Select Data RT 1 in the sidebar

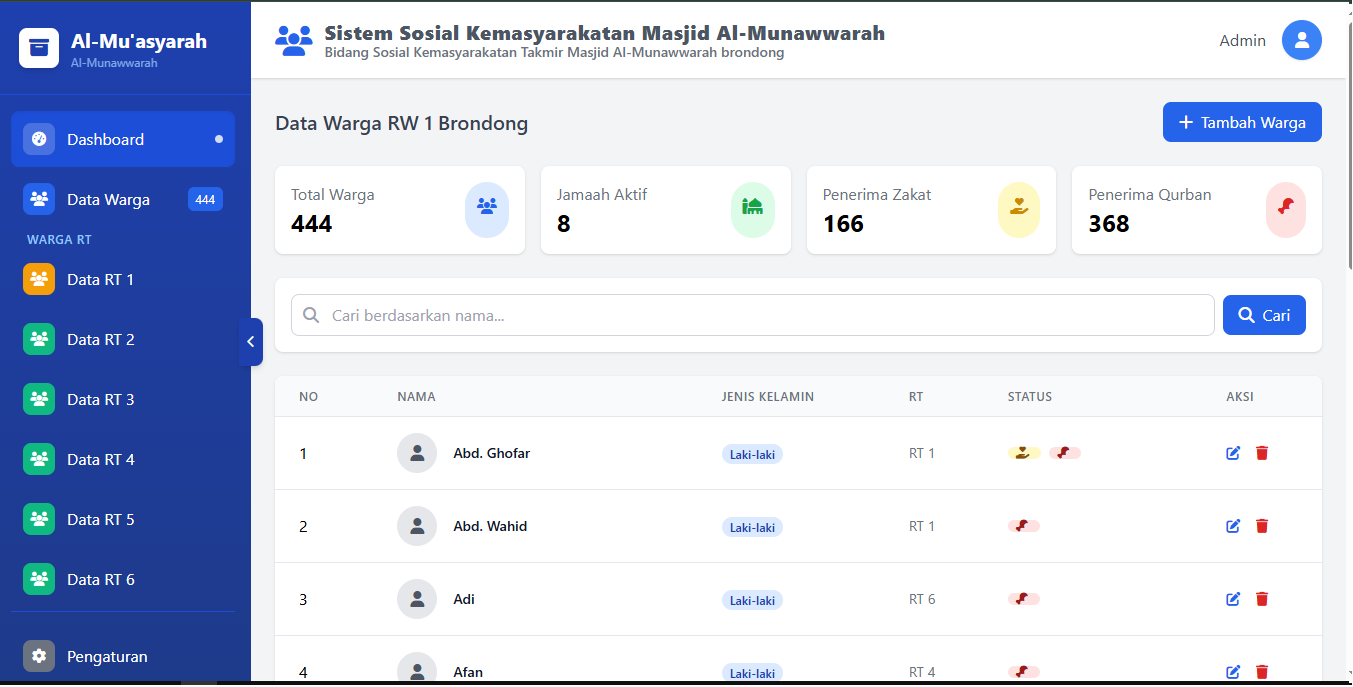[100, 280]
